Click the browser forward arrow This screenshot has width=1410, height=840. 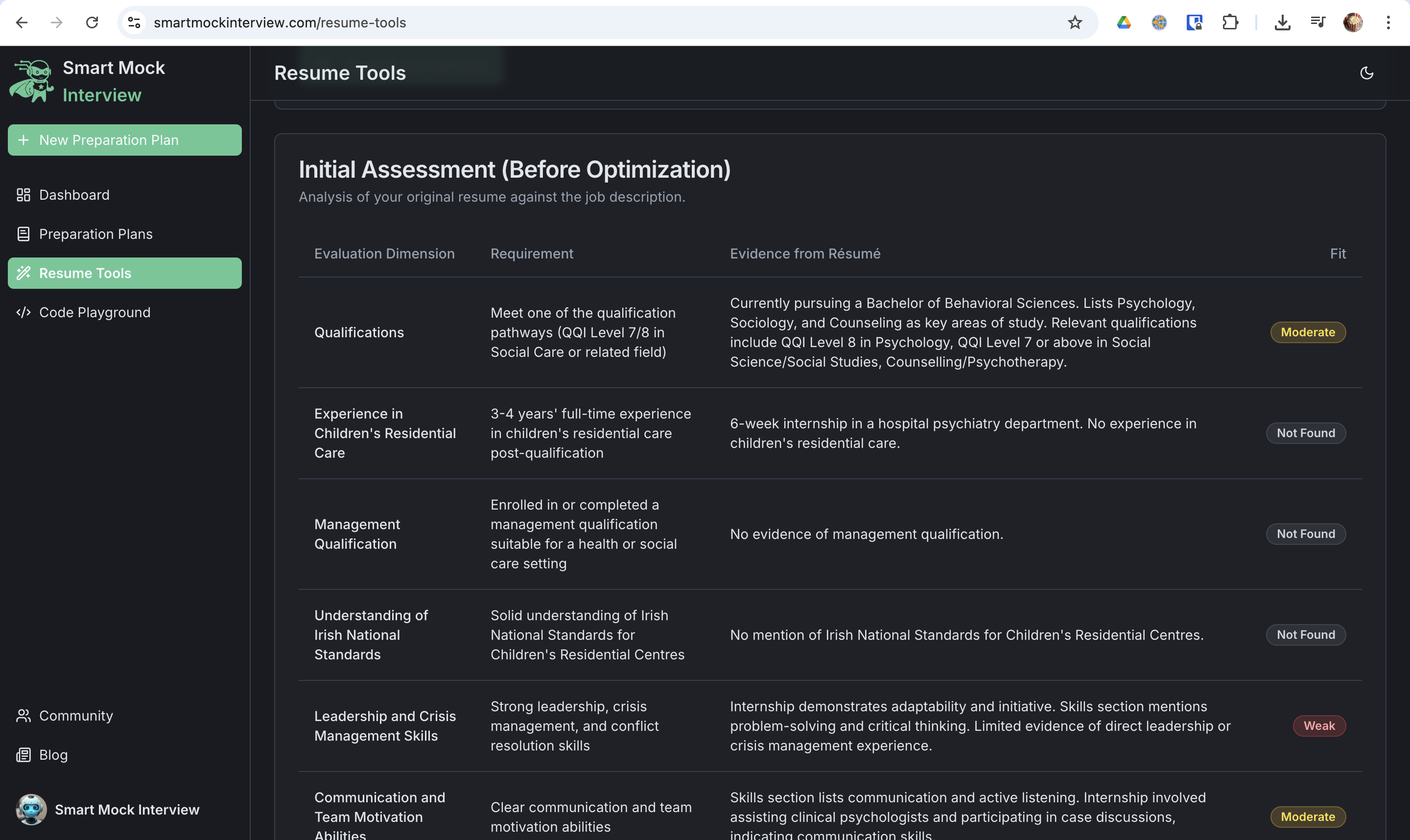tap(57, 23)
